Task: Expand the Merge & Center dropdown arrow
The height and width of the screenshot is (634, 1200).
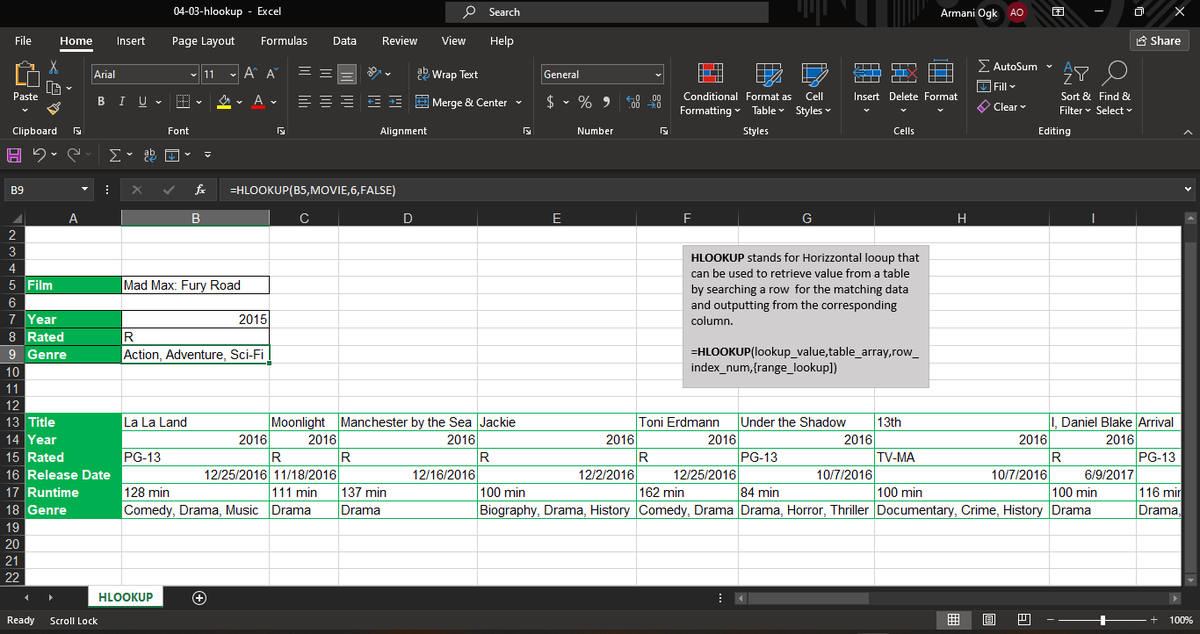Action: coord(517,102)
